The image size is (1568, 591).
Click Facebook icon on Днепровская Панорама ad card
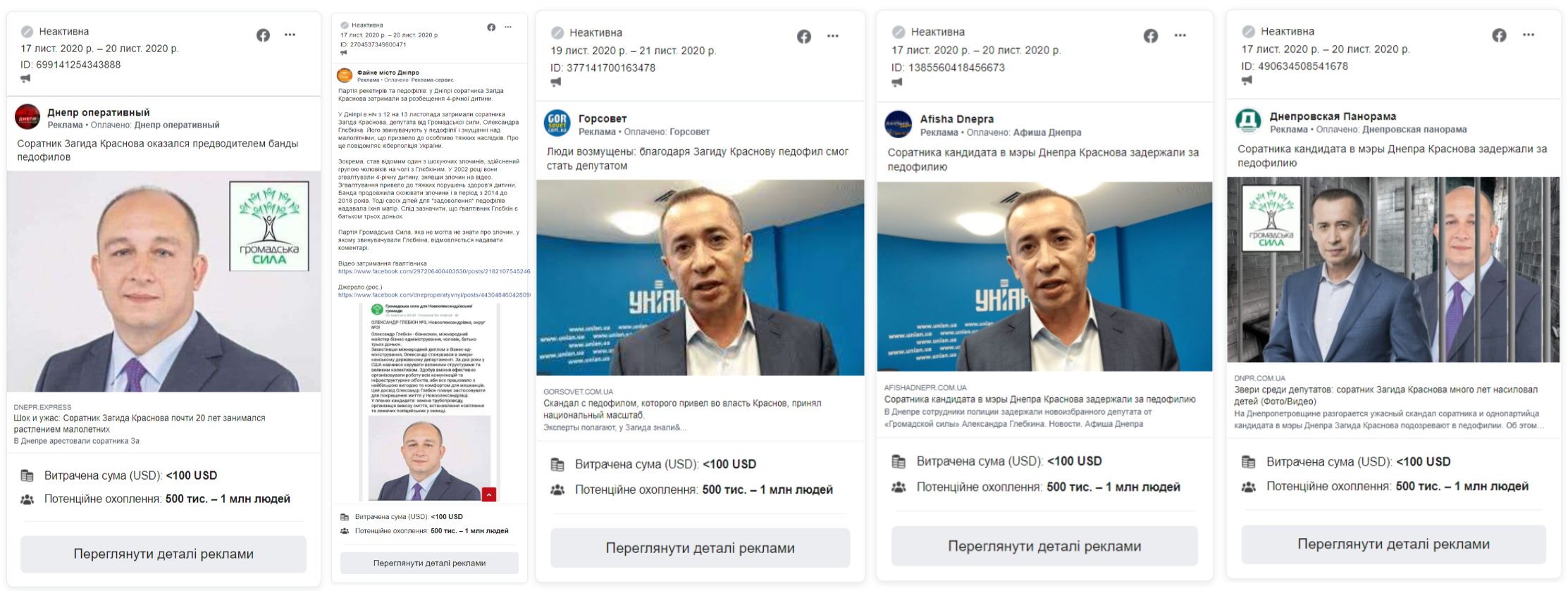coord(1499,35)
